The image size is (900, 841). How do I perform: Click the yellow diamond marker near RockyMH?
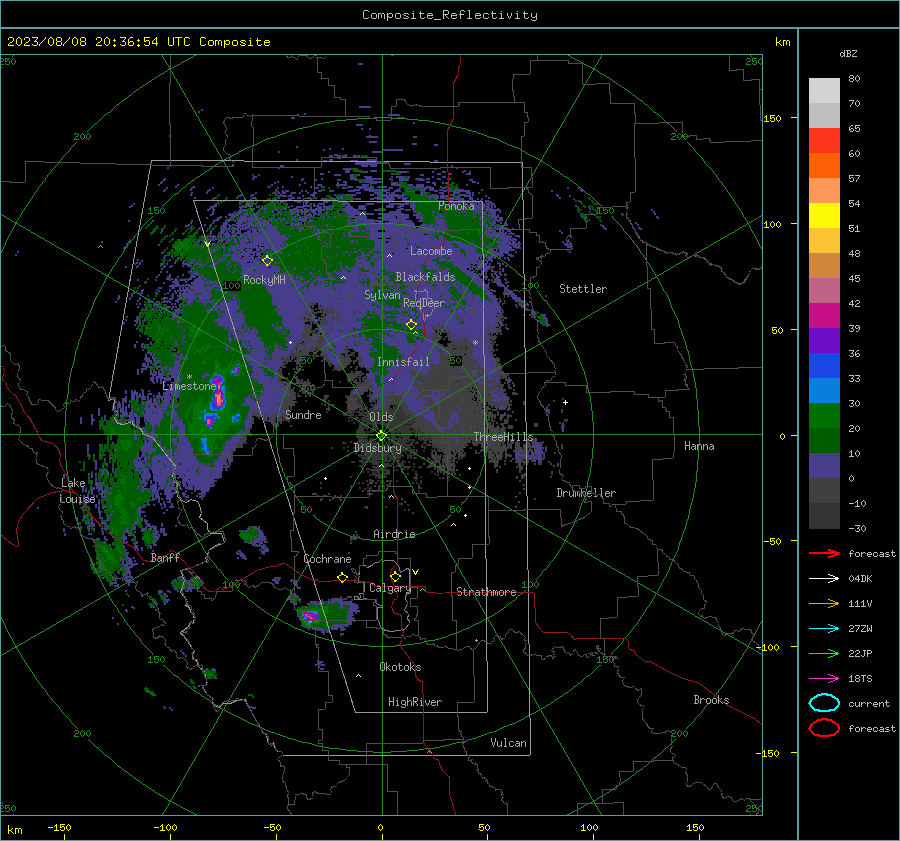(x=267, y=261)
